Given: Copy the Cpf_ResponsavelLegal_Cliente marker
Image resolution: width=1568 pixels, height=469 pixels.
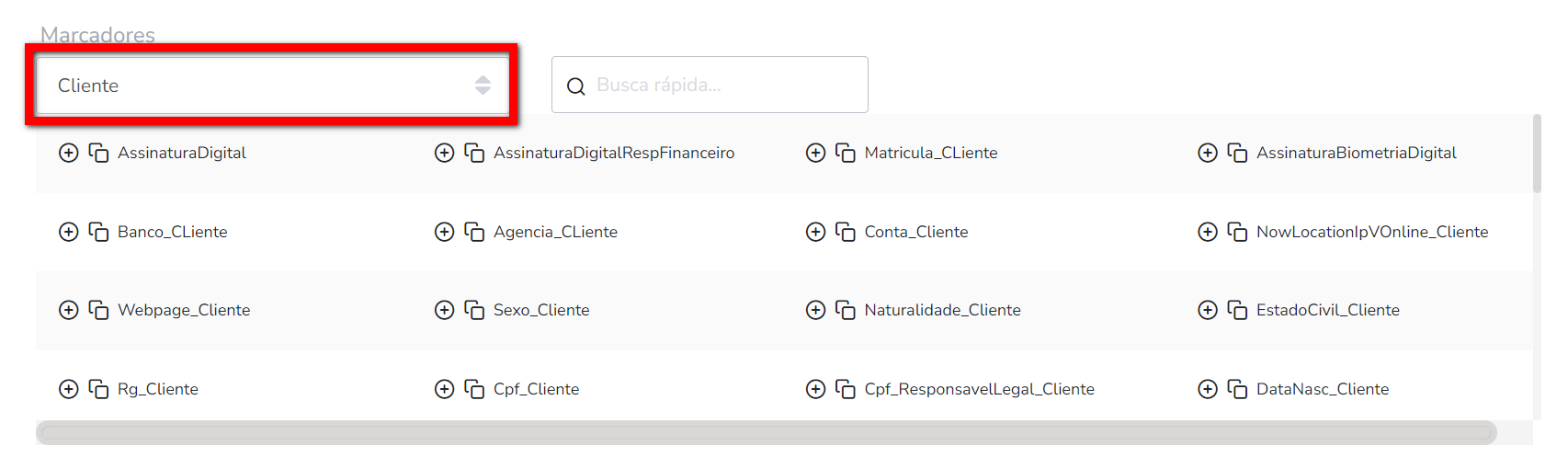Looking at the screenshot, I should coord(846,389).
